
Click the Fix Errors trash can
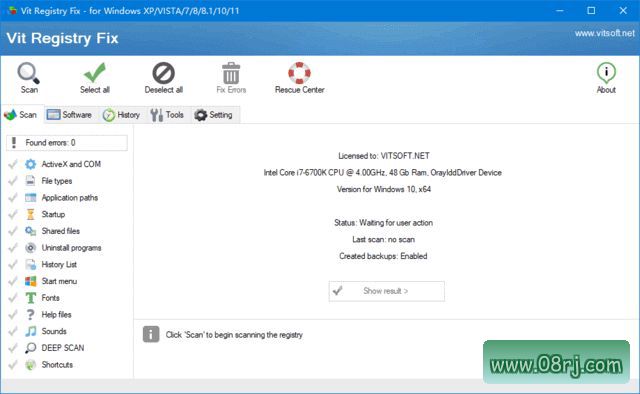(x=231, y=73)
